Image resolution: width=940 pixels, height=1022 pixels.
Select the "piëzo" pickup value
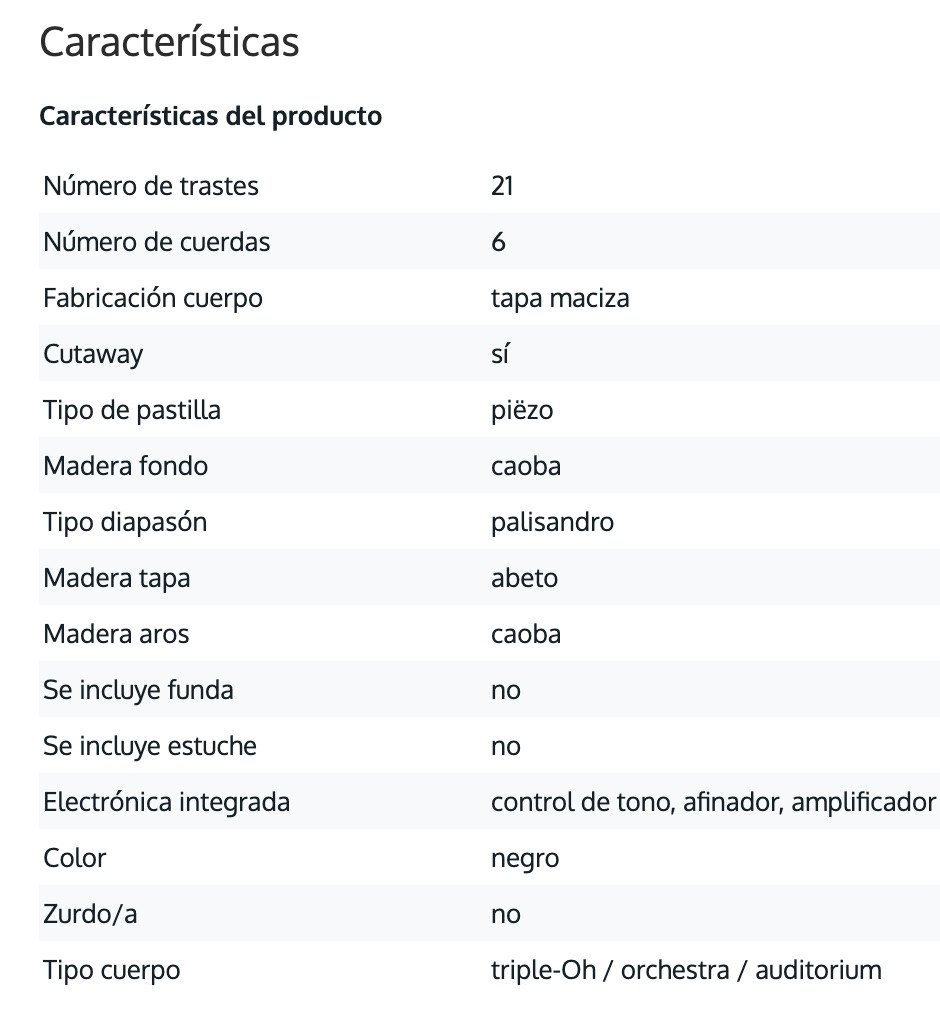(x=522, y=410)
